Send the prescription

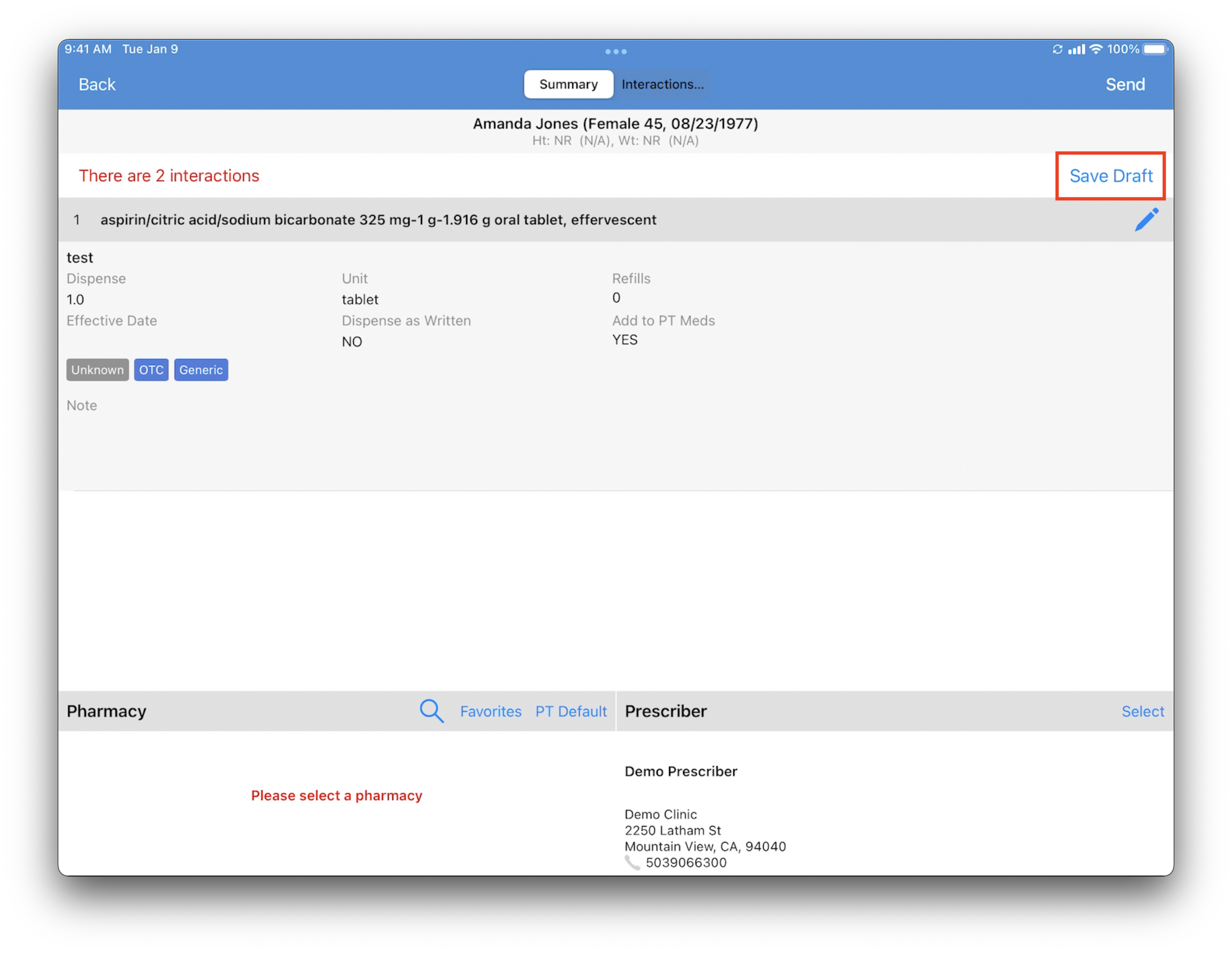[x=1125, y=85]
